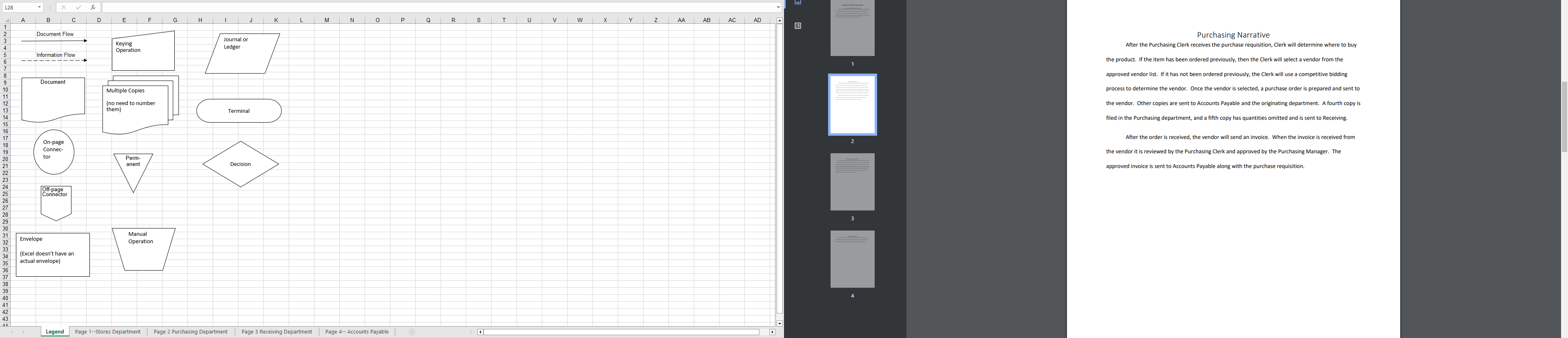Viewport: 1568px width, 338px height.
Task: Select the Multiple Copies shape
Action: coord(140,105)
